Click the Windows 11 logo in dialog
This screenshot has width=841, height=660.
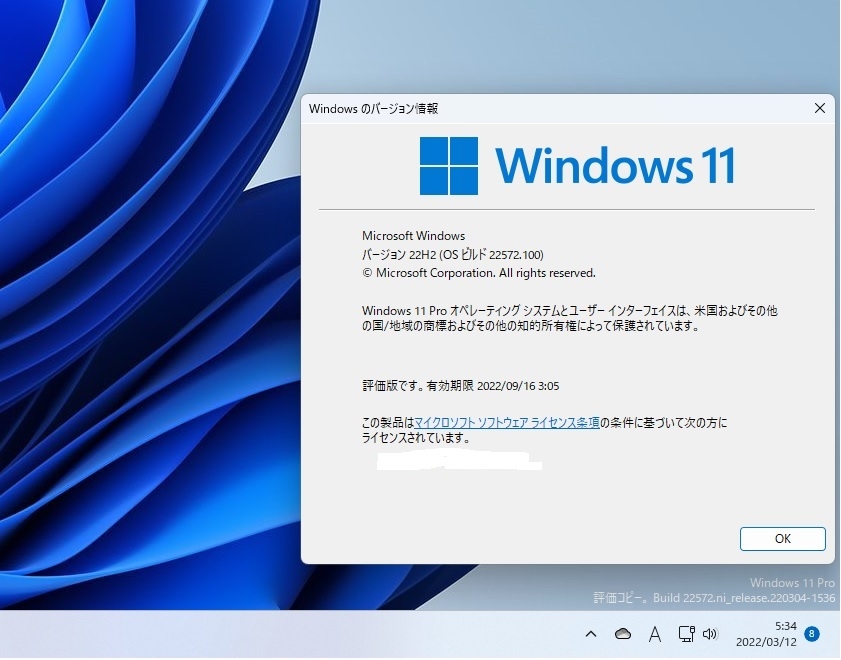pos(577,166)
